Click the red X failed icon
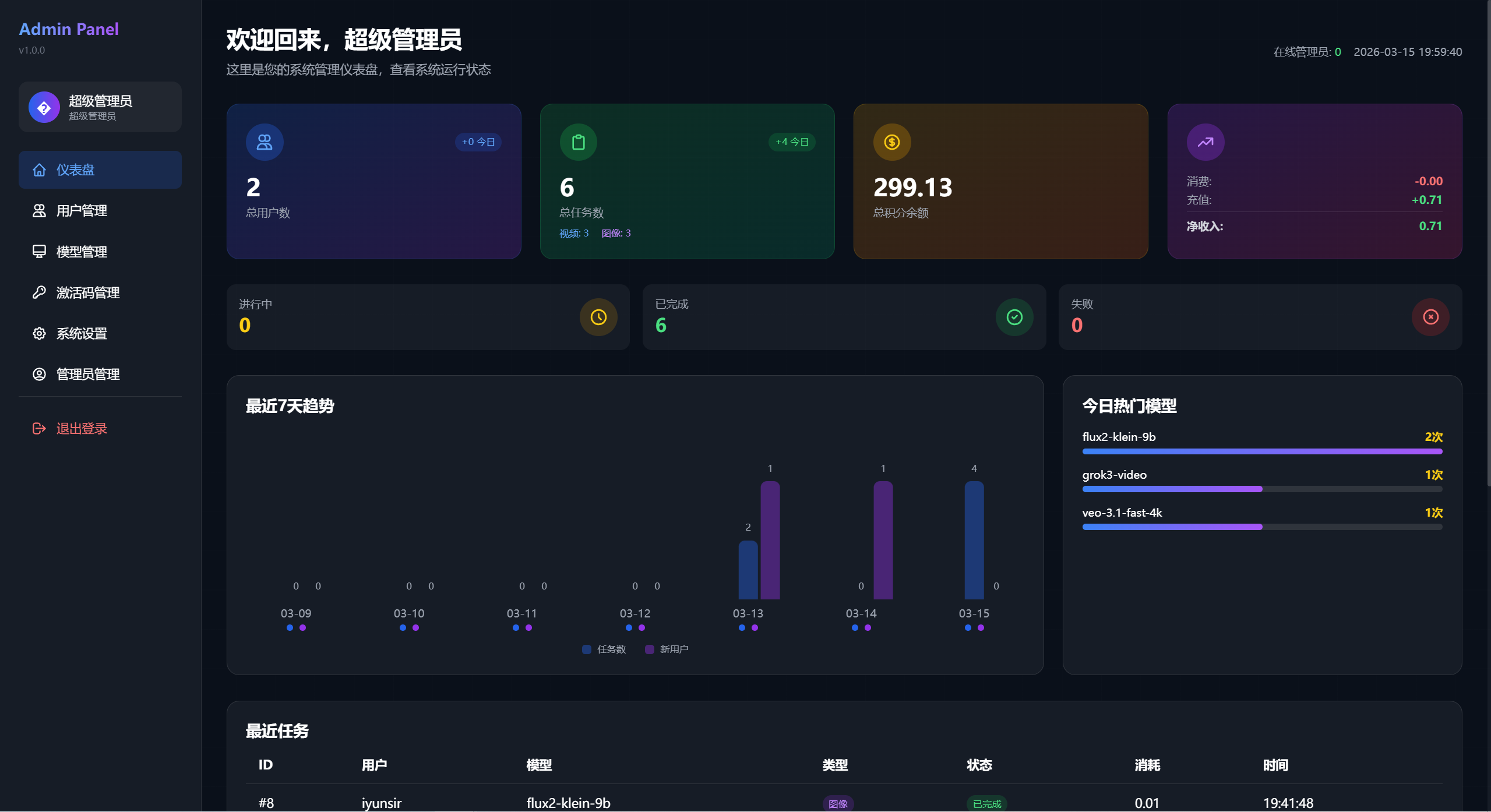 [x=1430, y=317]
